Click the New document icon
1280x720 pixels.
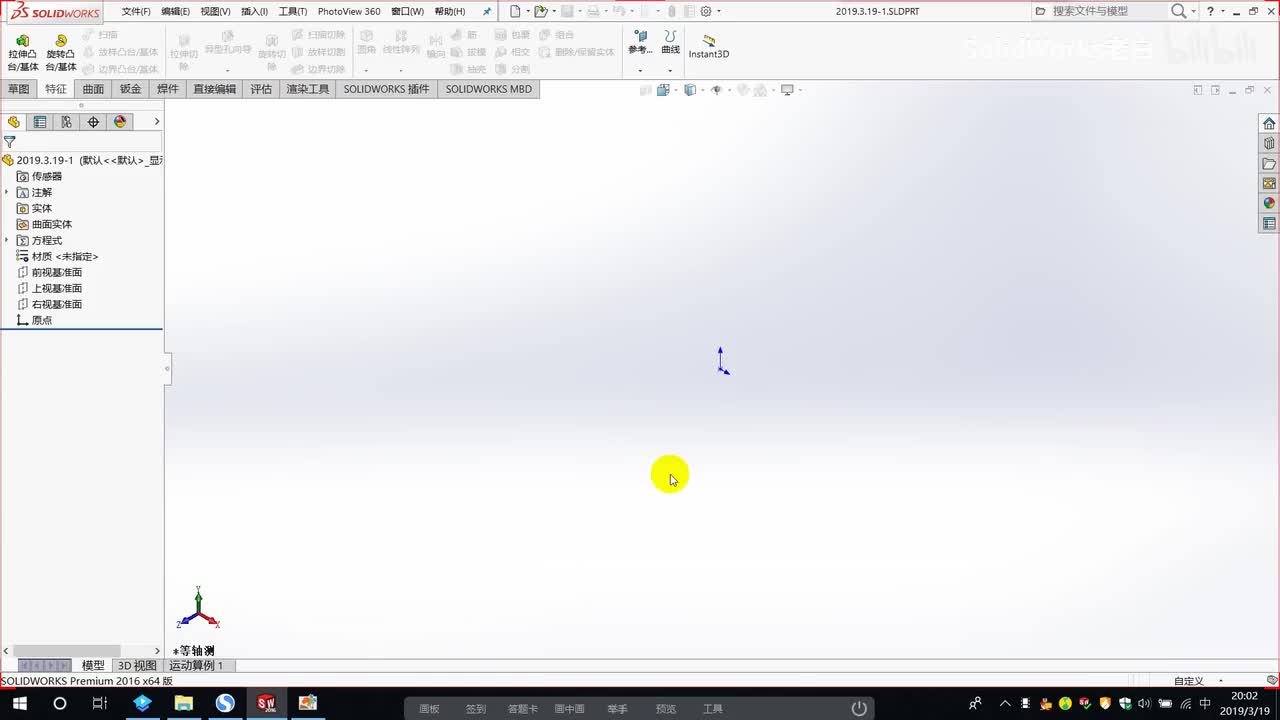click(x=515, y=11)
